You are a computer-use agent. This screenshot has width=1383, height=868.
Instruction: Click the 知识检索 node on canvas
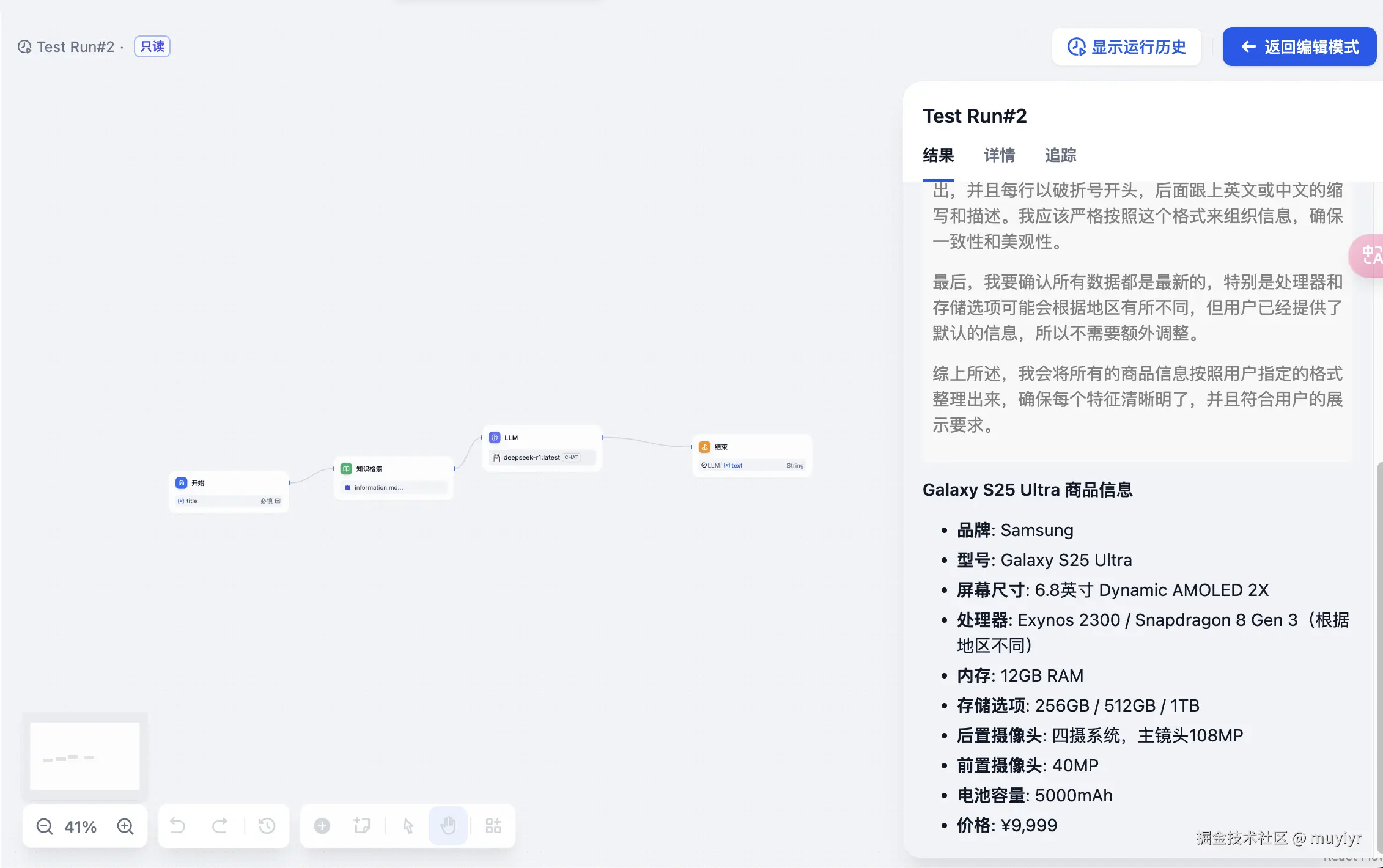coord(394,477)
